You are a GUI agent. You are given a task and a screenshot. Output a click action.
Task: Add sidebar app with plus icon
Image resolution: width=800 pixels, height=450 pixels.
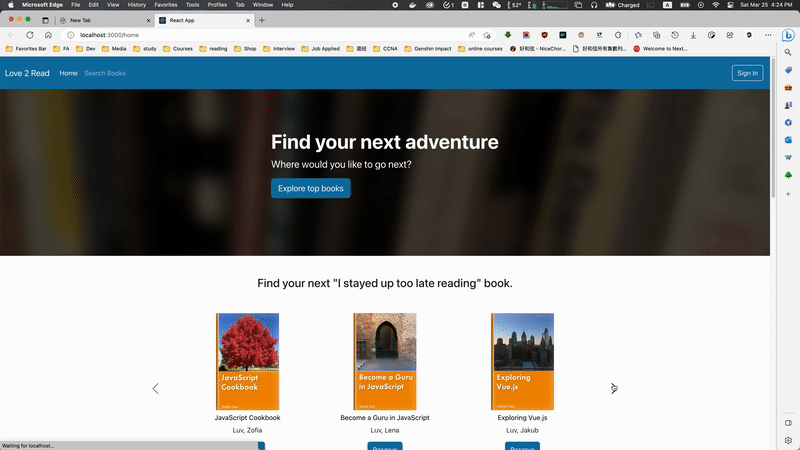pyautogui.click(x=788, y=194)
